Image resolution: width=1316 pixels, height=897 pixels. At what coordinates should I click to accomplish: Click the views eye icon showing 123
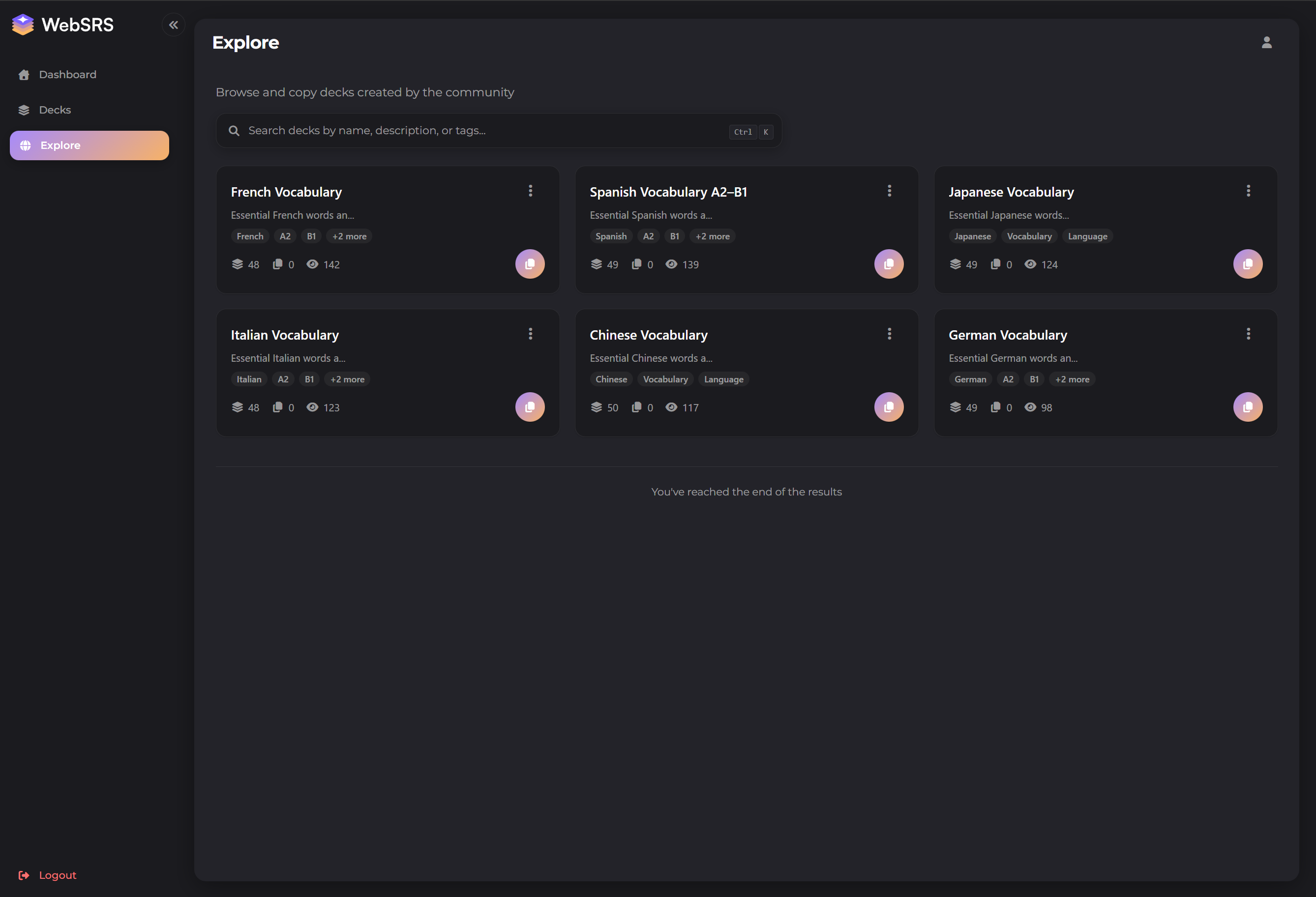(312, 407)
